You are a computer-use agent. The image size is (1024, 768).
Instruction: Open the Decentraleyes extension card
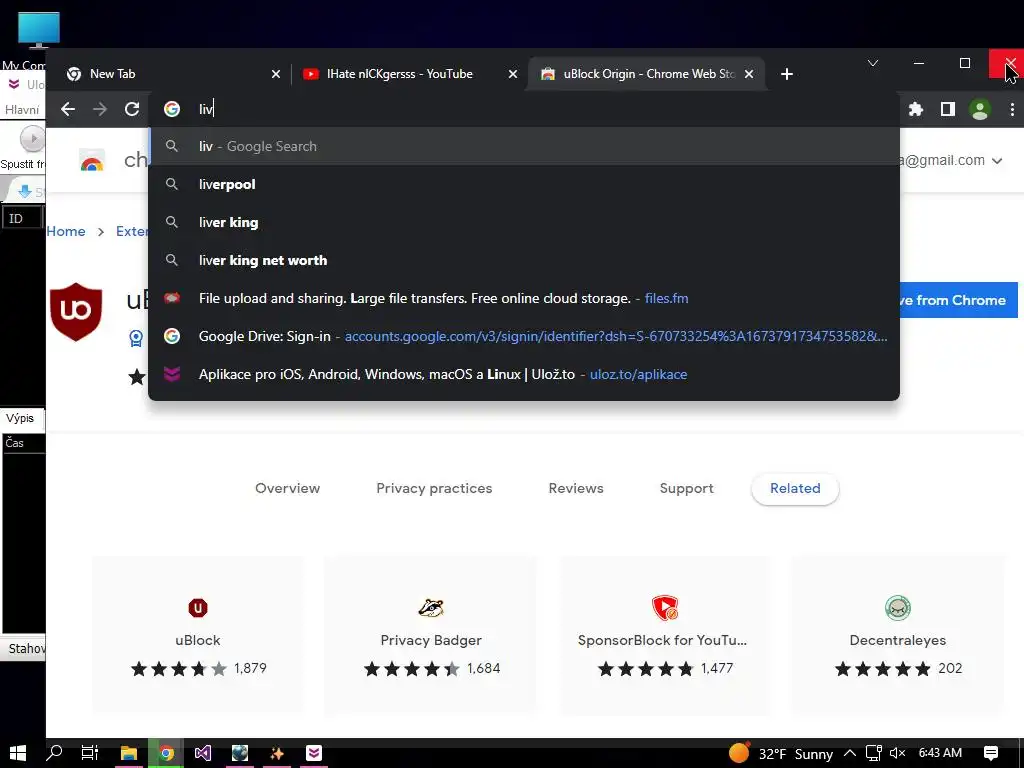898,635
